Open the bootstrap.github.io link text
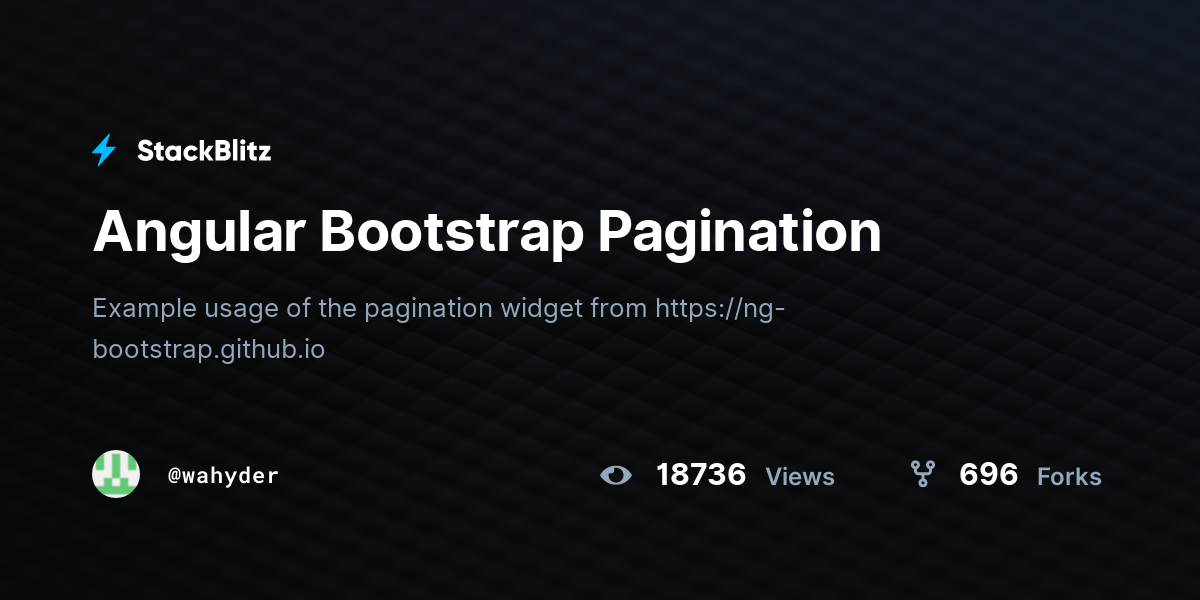Screen dimensions: 1200x600 209,351
